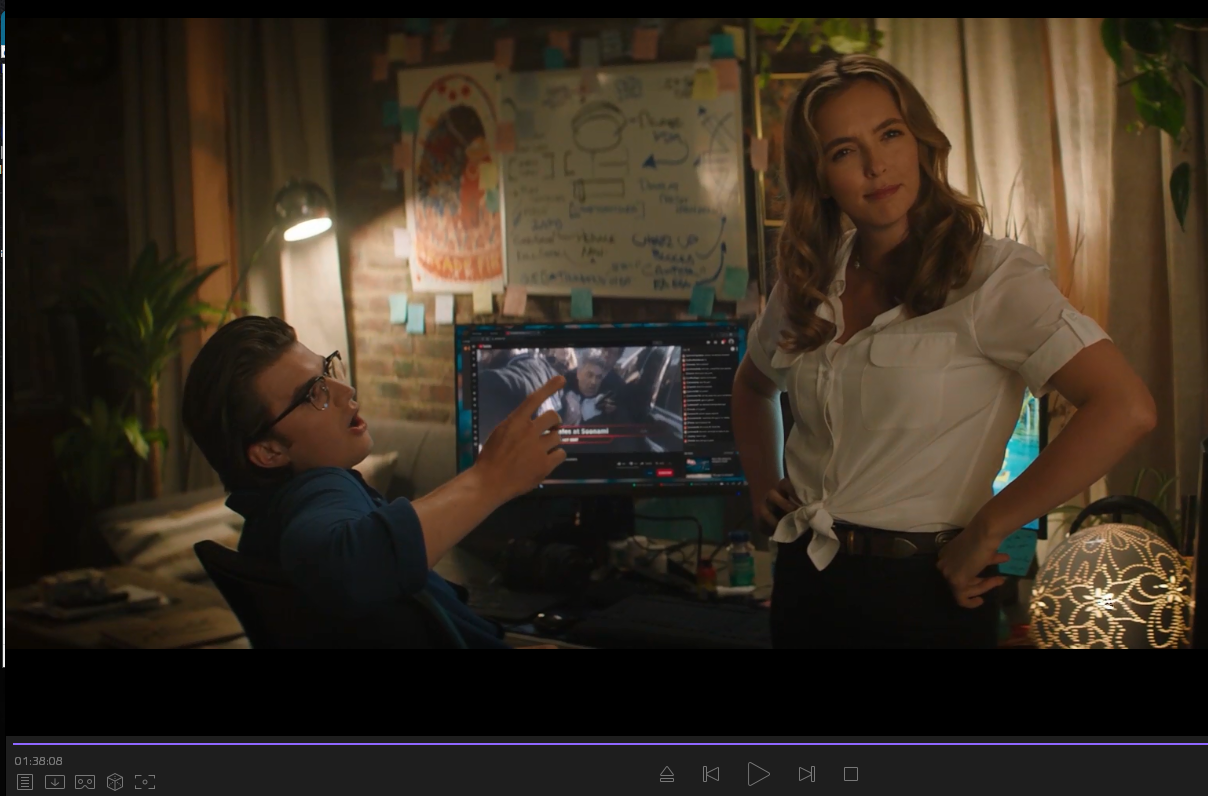Click the download arrow icon
The height and width of the screenshot is (796, 1208).
55,782
